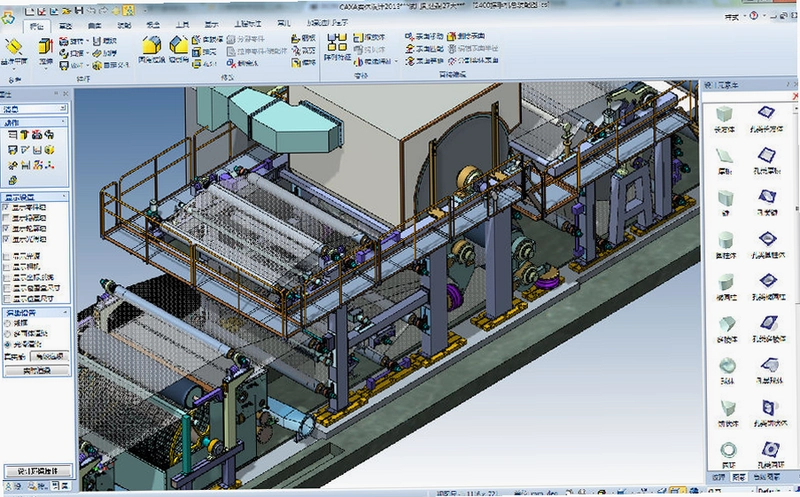Click the wide button at bottom of the properties panel
The height and width of the screenshot is (497, 800).
click(x=38, y=471)
